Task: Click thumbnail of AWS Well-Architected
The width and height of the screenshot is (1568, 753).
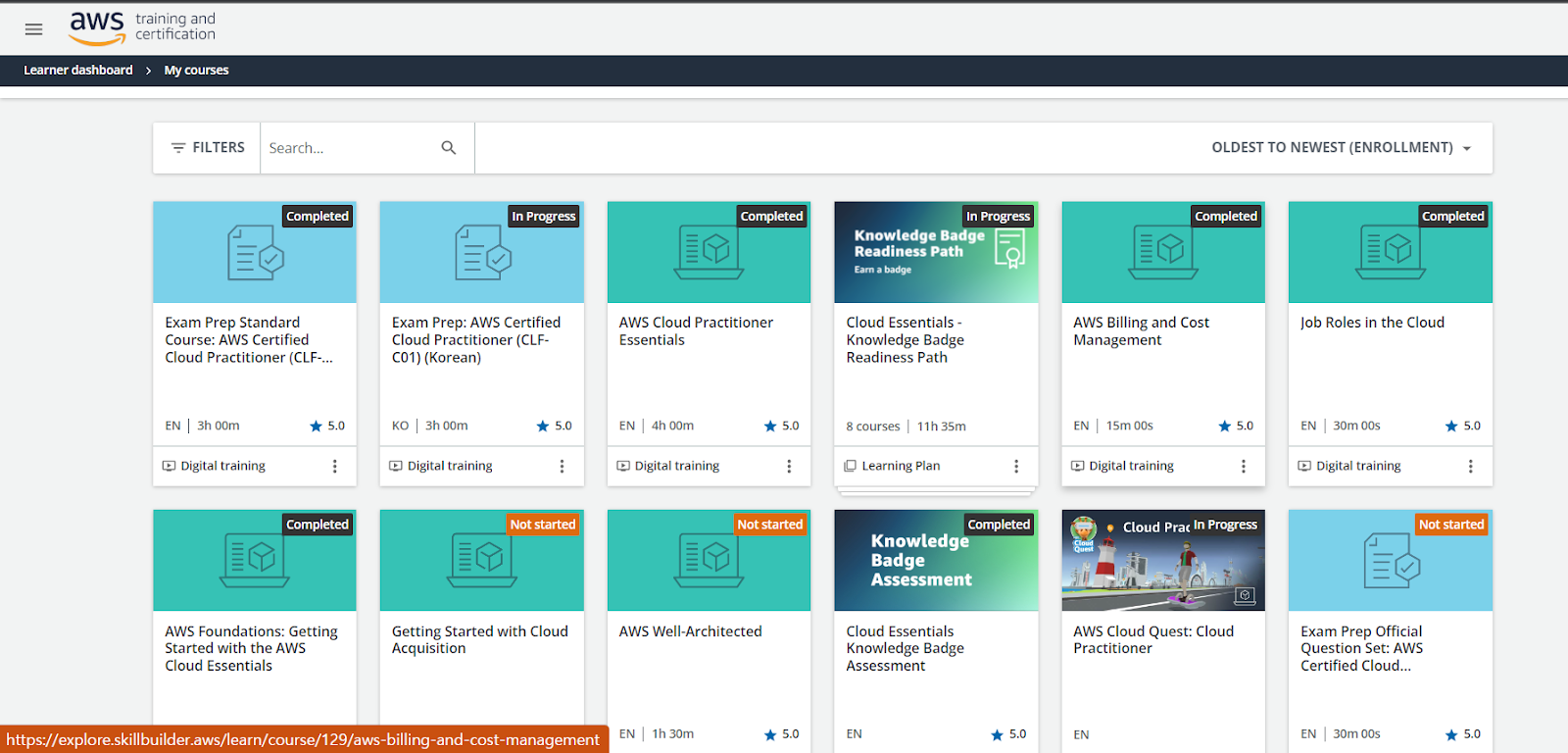Action: [x=710, y=561]
